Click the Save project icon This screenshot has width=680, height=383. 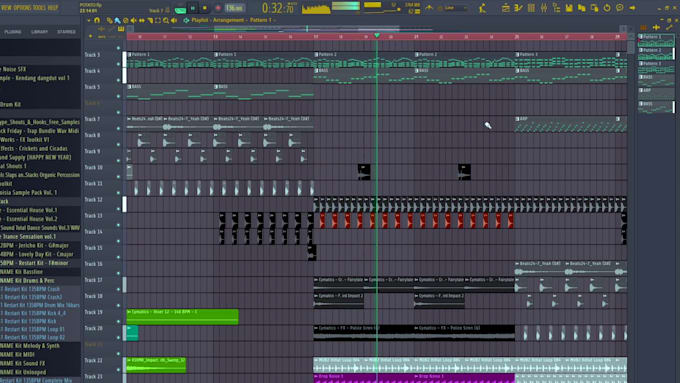point(569,8)
